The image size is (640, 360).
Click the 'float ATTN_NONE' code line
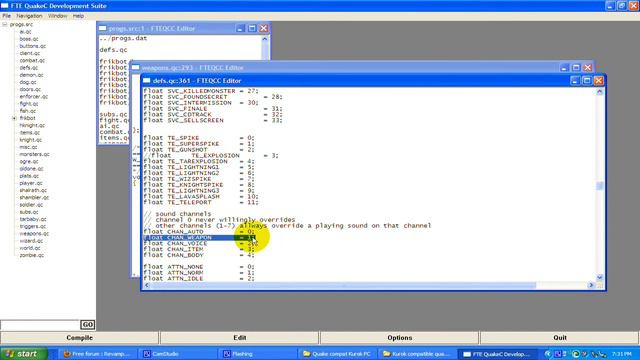pyautogui.click(x=199, y=267)
